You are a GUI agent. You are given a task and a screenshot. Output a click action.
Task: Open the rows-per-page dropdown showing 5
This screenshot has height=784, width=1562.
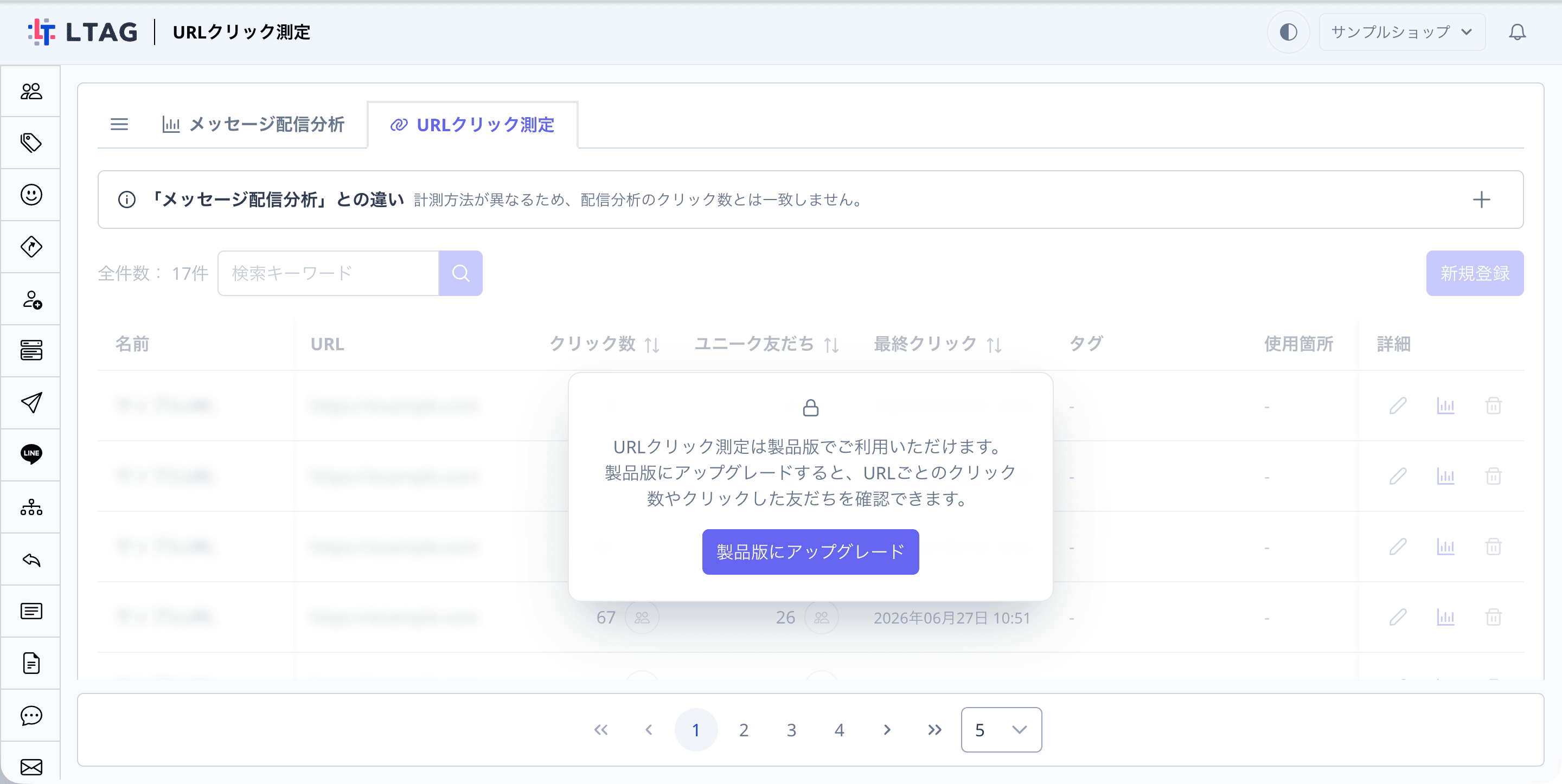[x=1001, y=729]
